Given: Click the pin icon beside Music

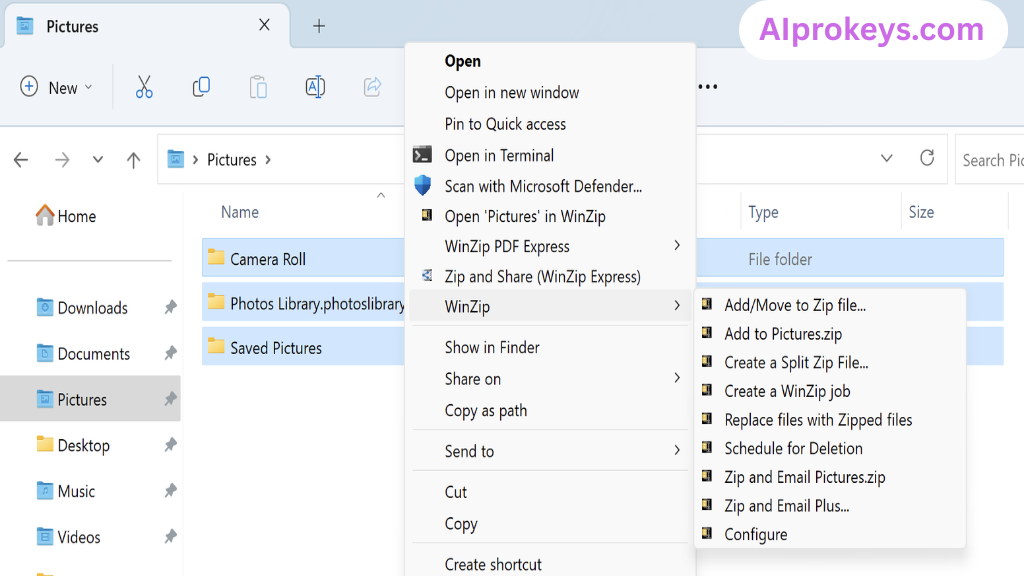Looking at the screenshot, I should tap(170, 490).
